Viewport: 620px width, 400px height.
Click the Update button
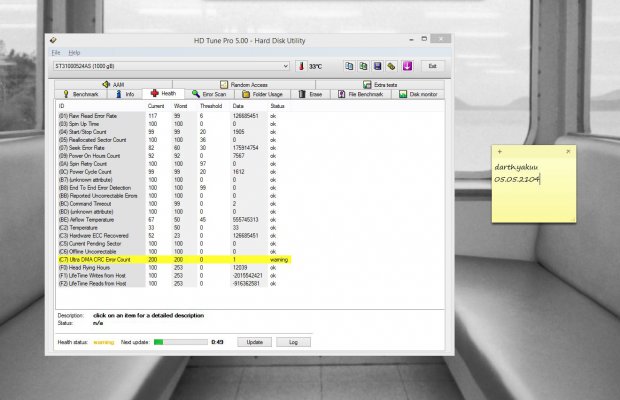(254, 342)
